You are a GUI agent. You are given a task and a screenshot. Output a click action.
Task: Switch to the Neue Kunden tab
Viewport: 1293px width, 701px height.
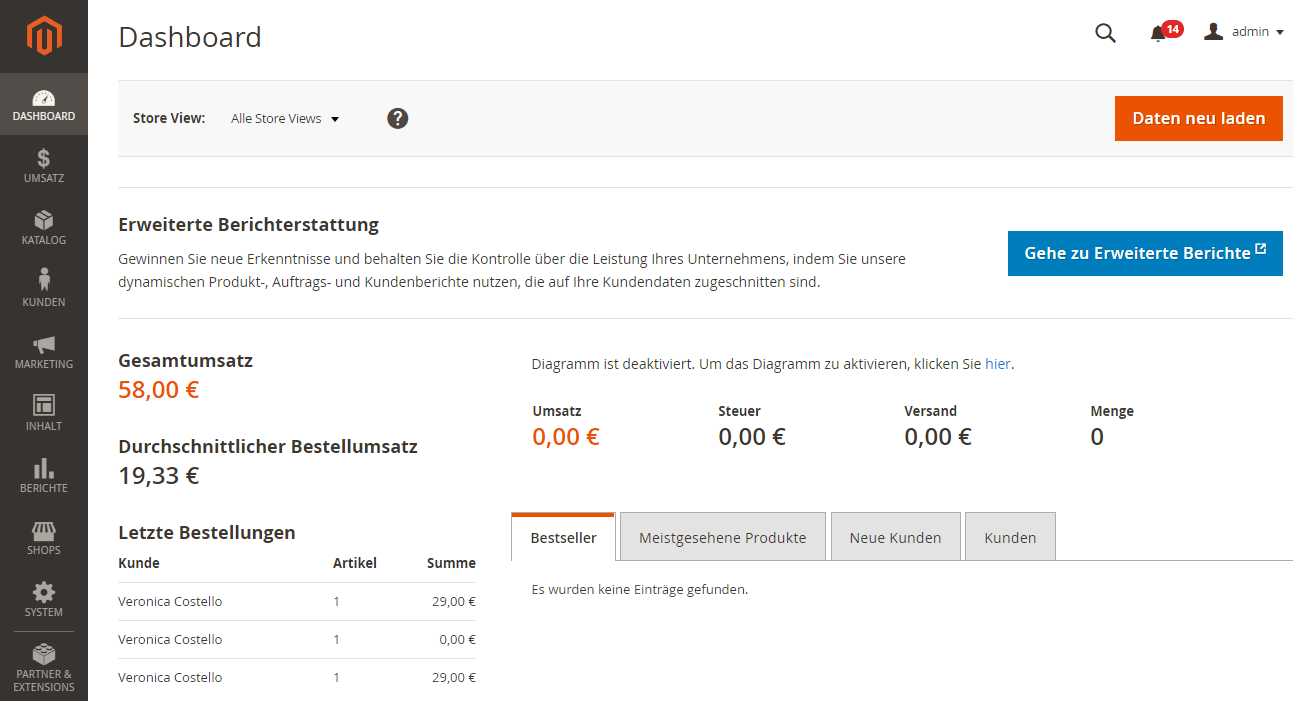tap(895, 536)
